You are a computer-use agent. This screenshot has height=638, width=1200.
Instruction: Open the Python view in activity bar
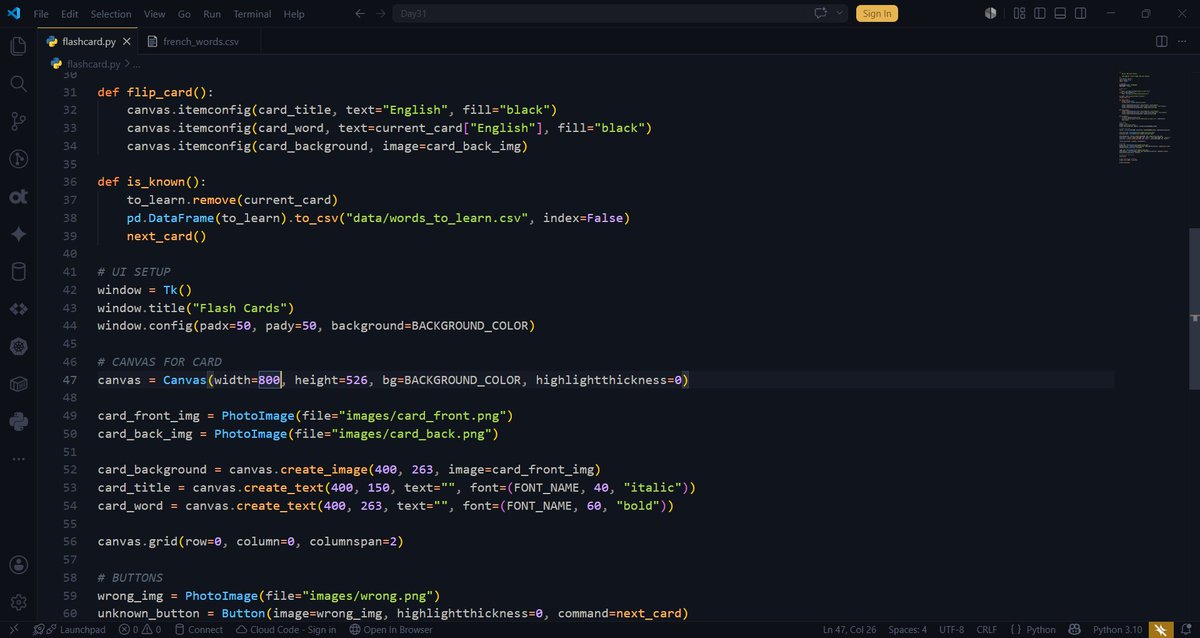(18, 422)
